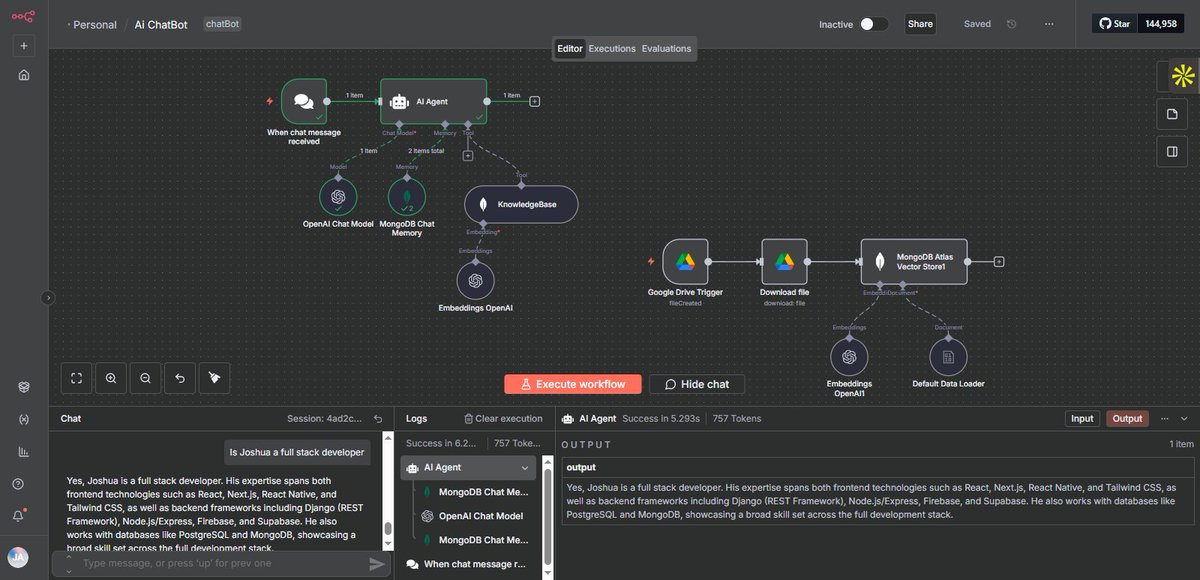Fit the workflow to view
Image resolution: width=1200 pixels, height=580 pixels.
point(76,378)
